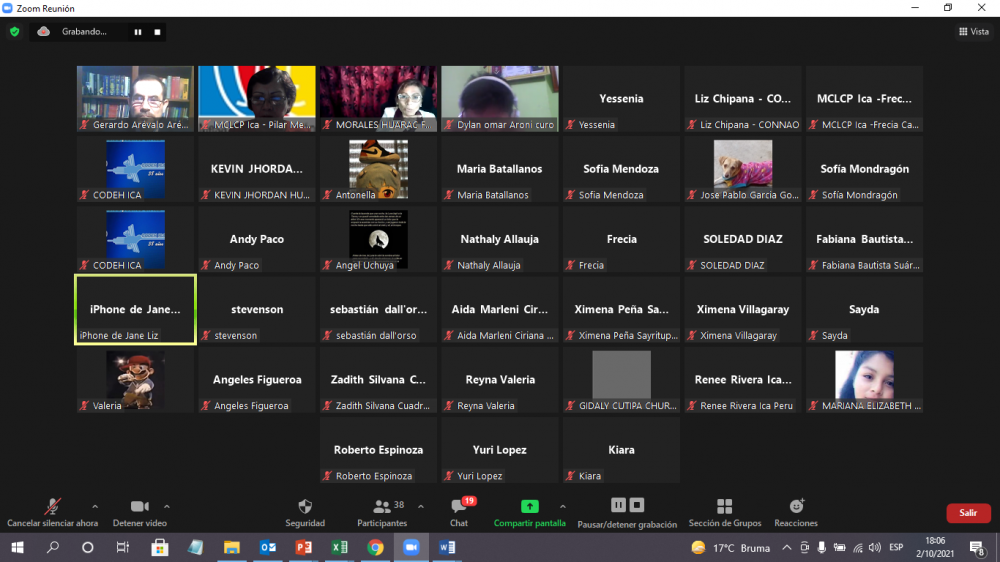Open the Seguridad shield icon
The image size is (1000, 562).
click(305, 507)
